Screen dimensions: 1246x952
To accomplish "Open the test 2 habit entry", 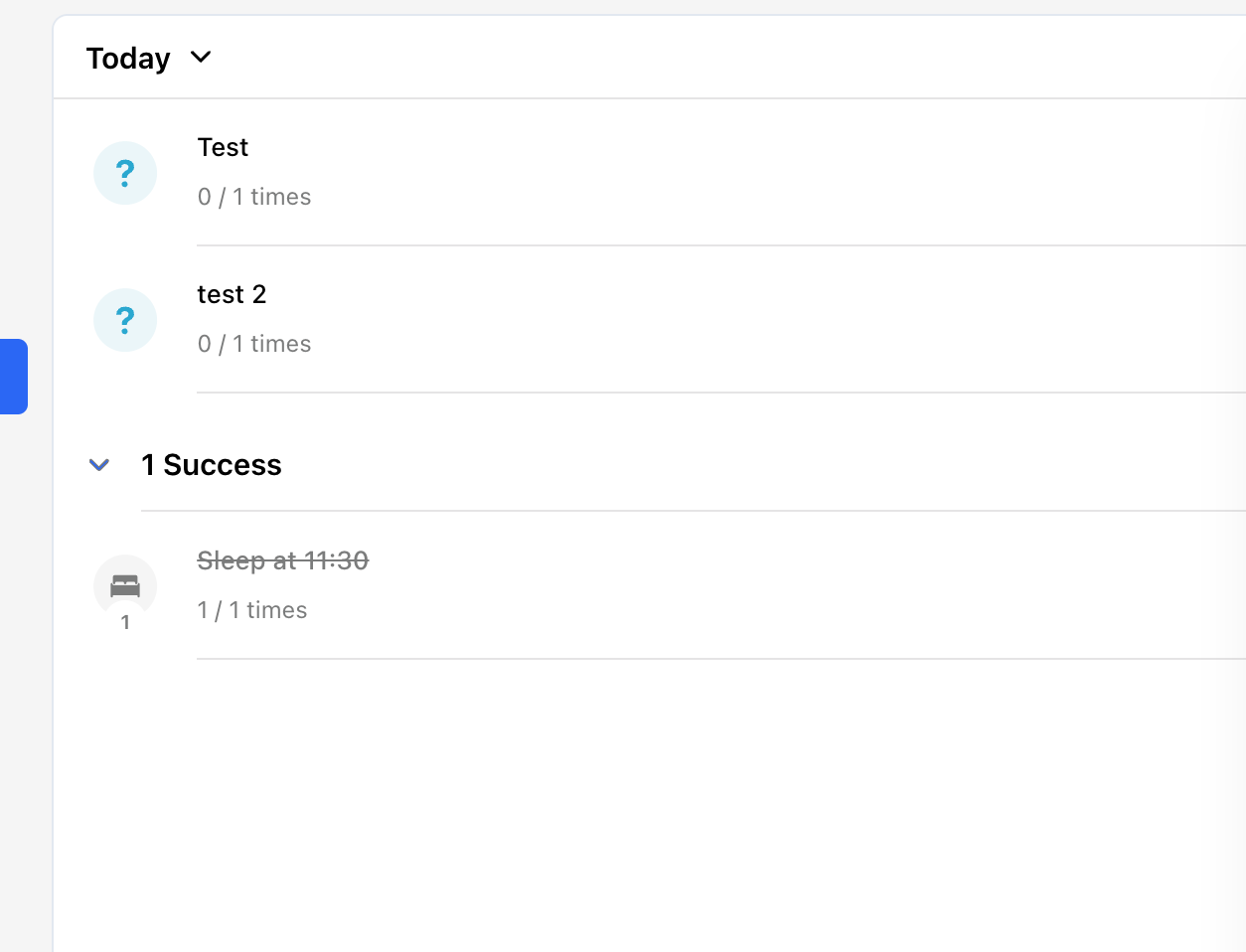I will coord(232,294).
